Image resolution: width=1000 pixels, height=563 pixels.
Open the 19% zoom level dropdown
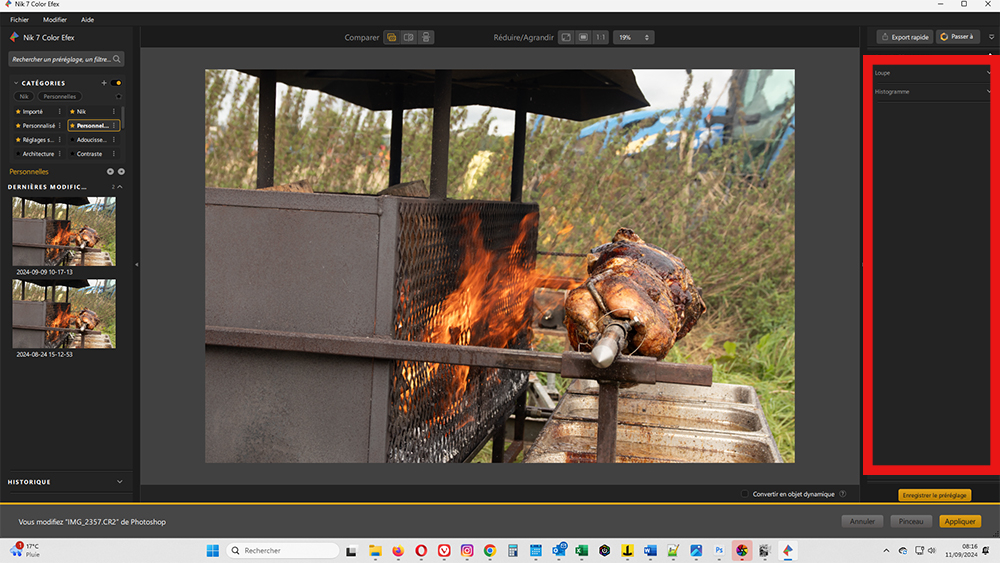coord(632,37)
